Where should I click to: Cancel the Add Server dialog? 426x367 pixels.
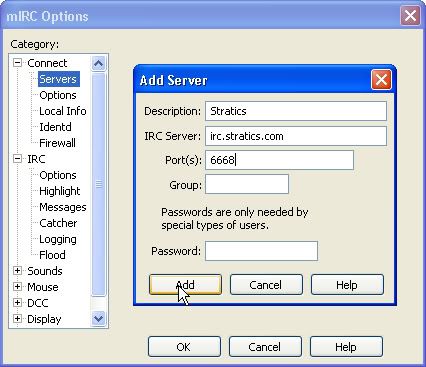[266, 285]
